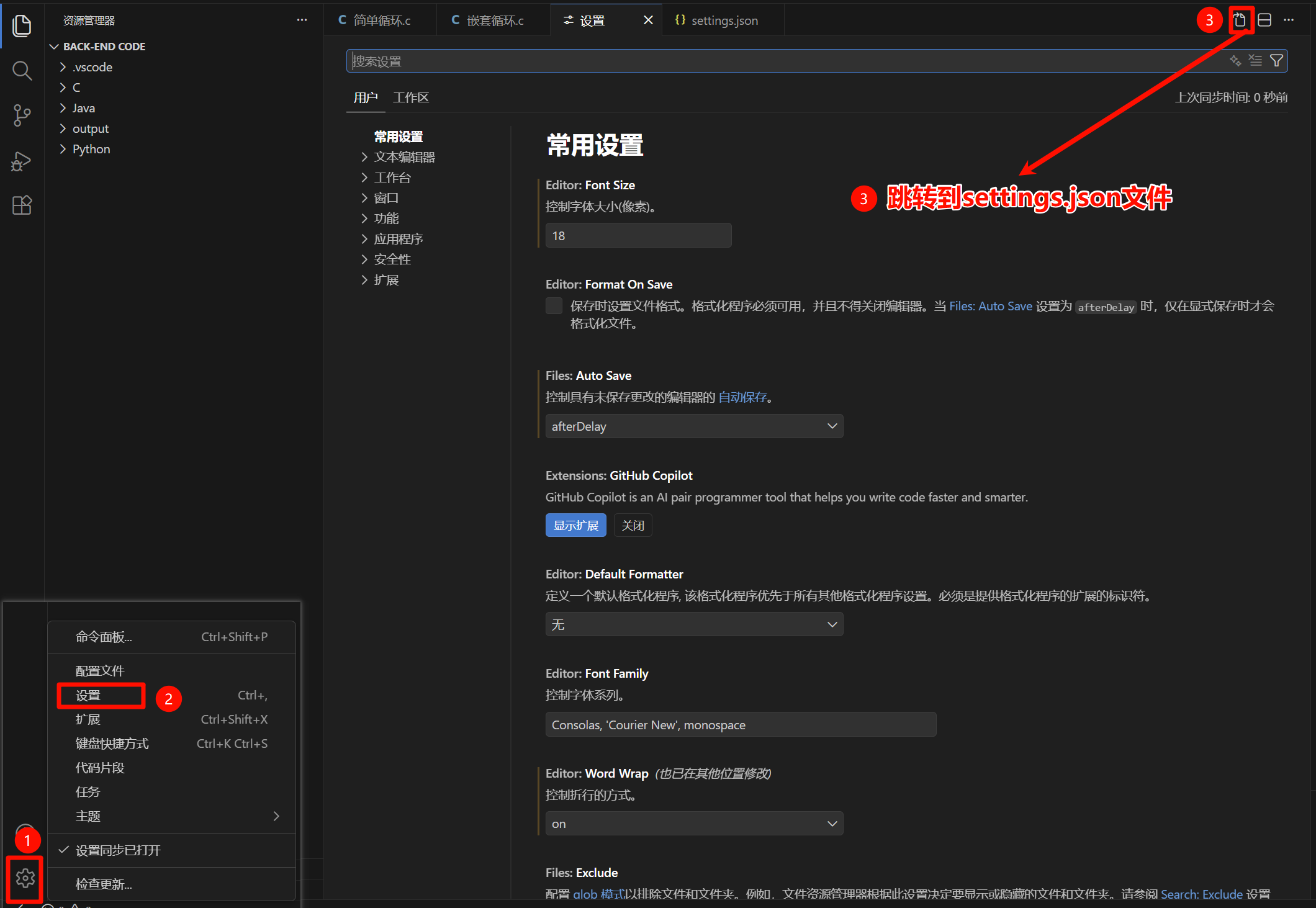The width and height of the screenshot is (1316, 908).
Task: Open the 主题 submenu
Action: pos(171,816)
